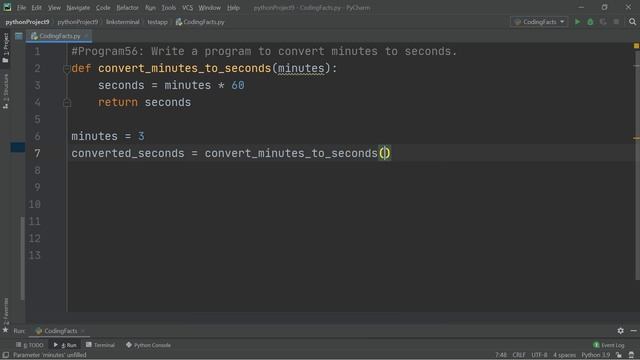Viewport: 640px width, 360px height.
Task: Open the Window menu
Action: click(209, 8)
